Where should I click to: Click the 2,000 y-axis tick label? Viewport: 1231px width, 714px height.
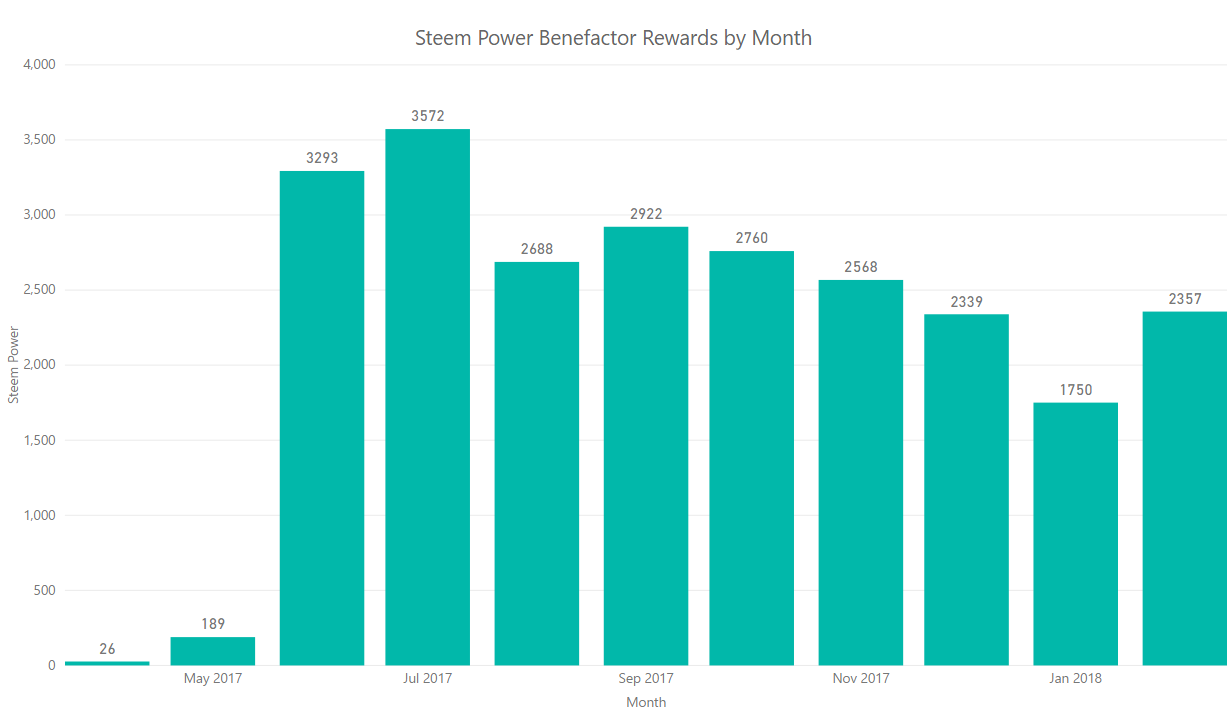tap(39, 365)
